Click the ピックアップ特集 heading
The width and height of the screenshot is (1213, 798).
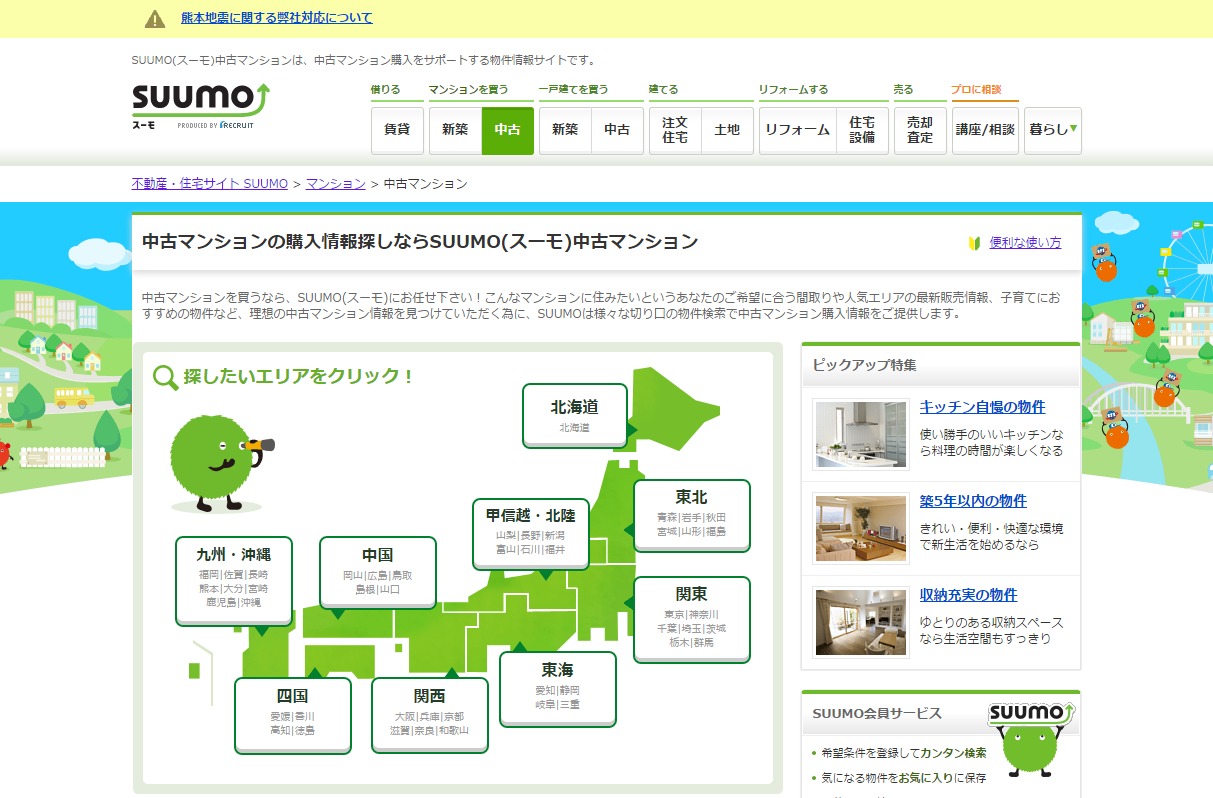(864, 365)
